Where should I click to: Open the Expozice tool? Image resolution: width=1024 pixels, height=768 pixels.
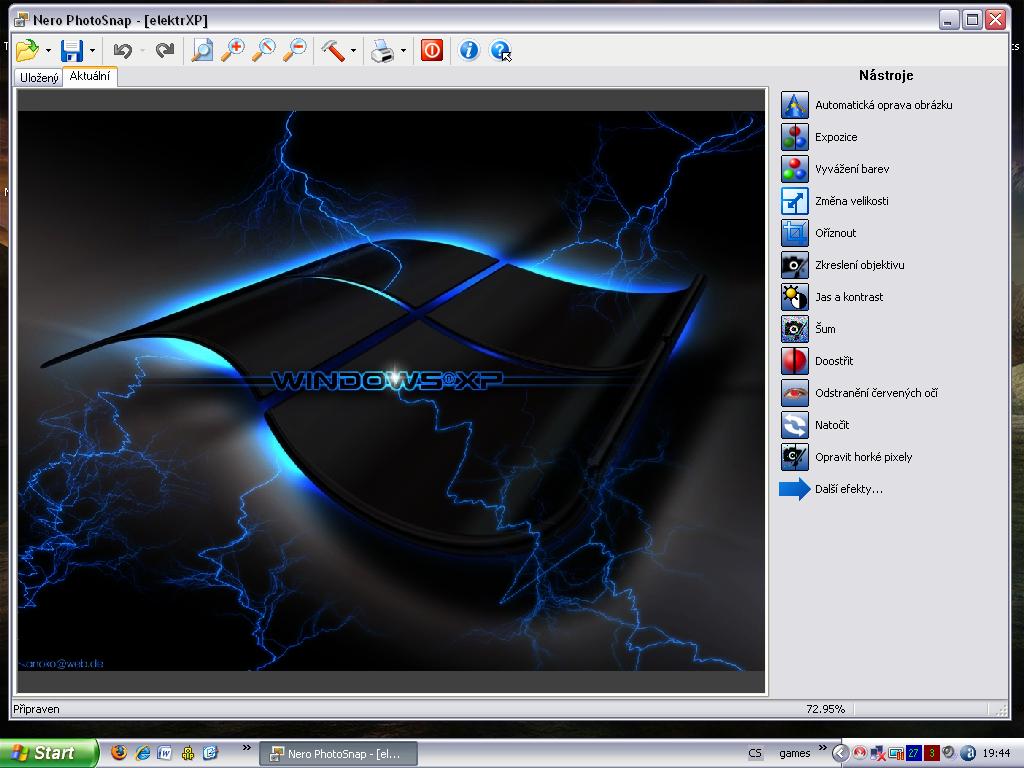820,137
